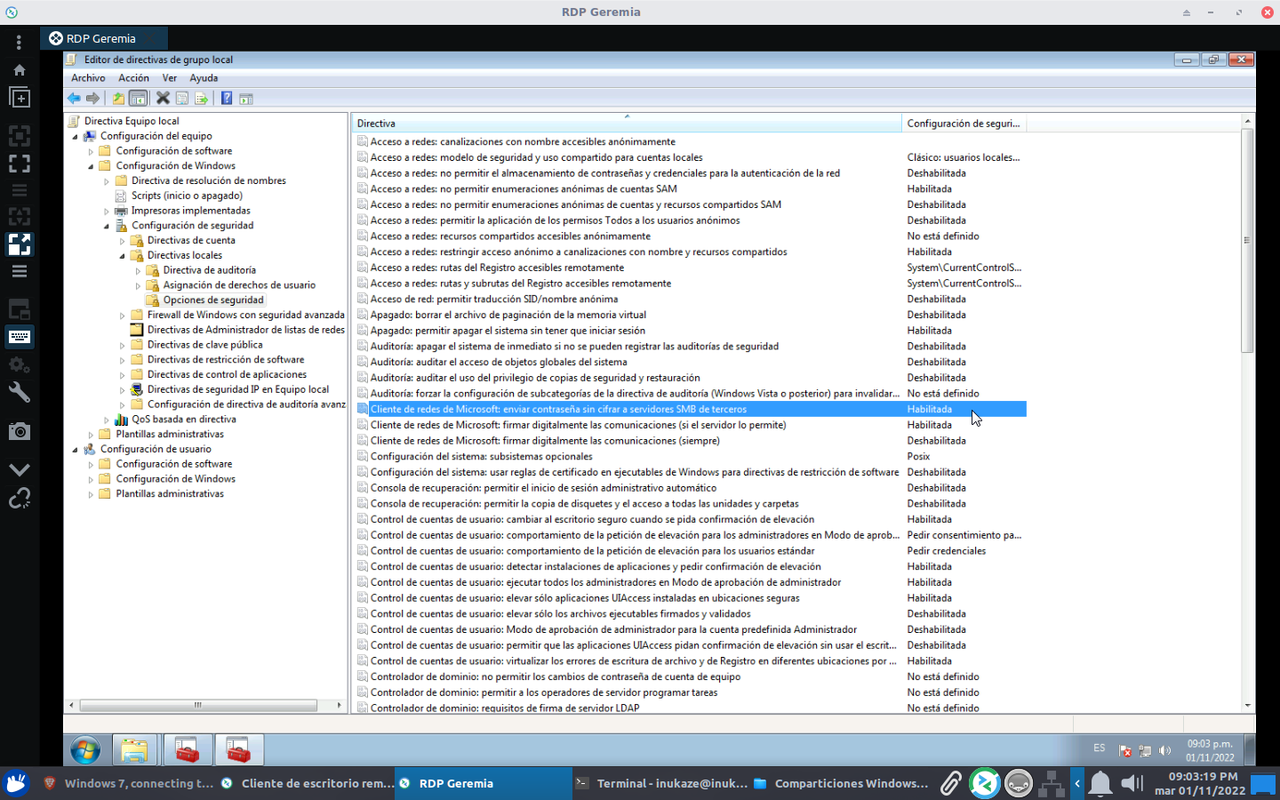Click the disconnect link sidebar icon

coord(19,498)
